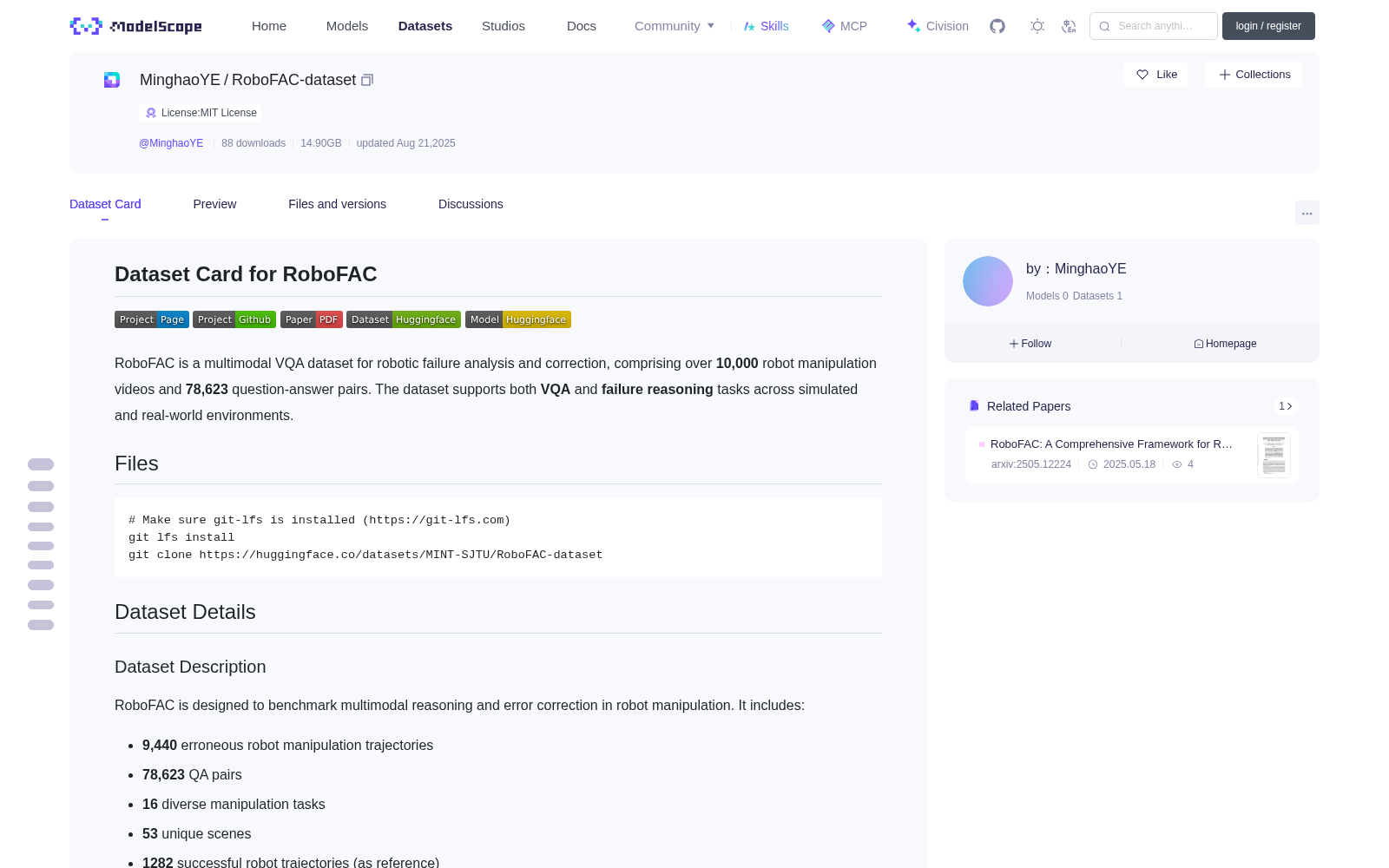Switch to Files and versions tab
1389x868 pixels.
(x=337, y=204)
